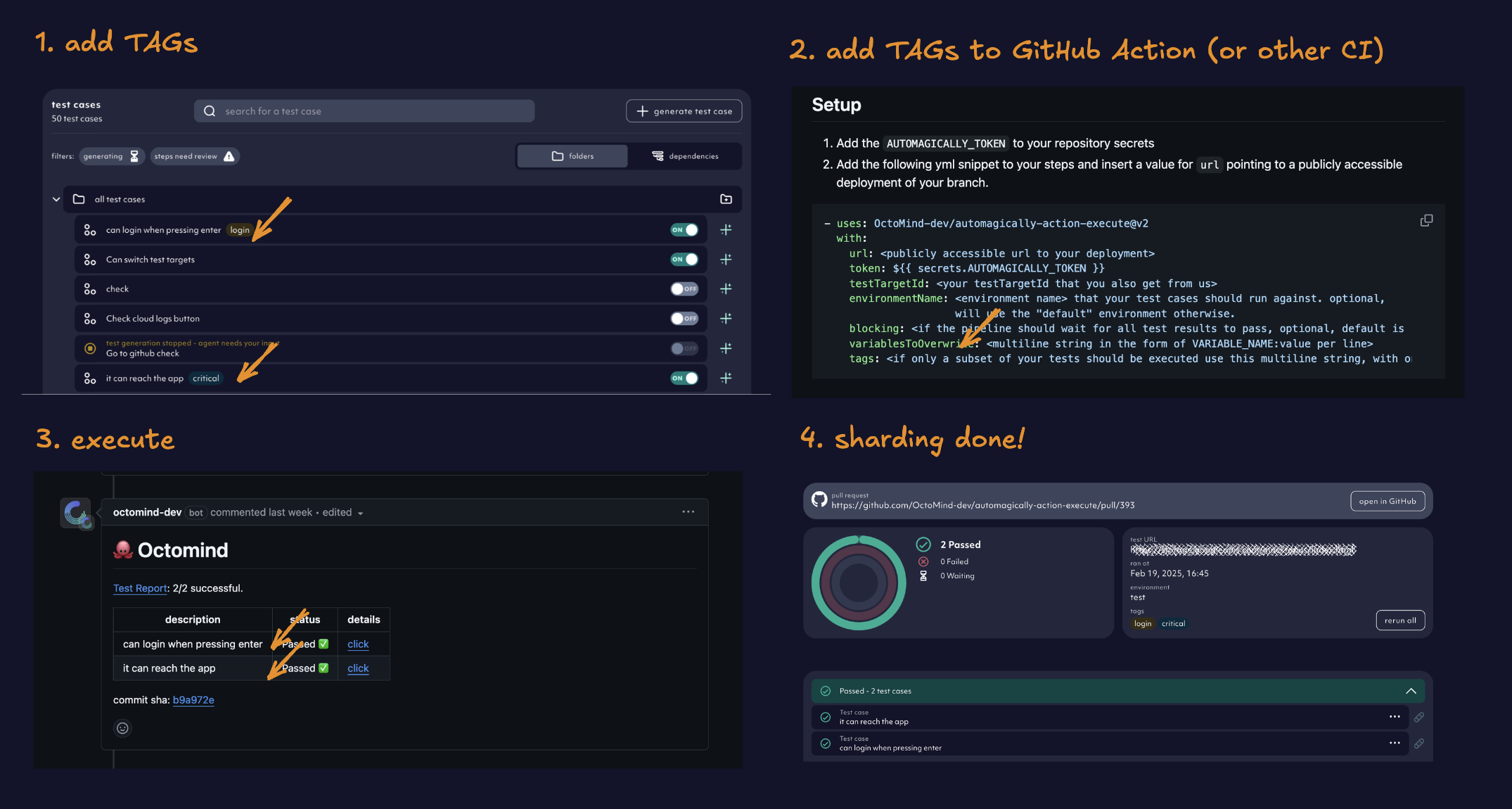Click the 0 Waiting status entry
The height and width of the screenshot is (809, 1512).
947,576
